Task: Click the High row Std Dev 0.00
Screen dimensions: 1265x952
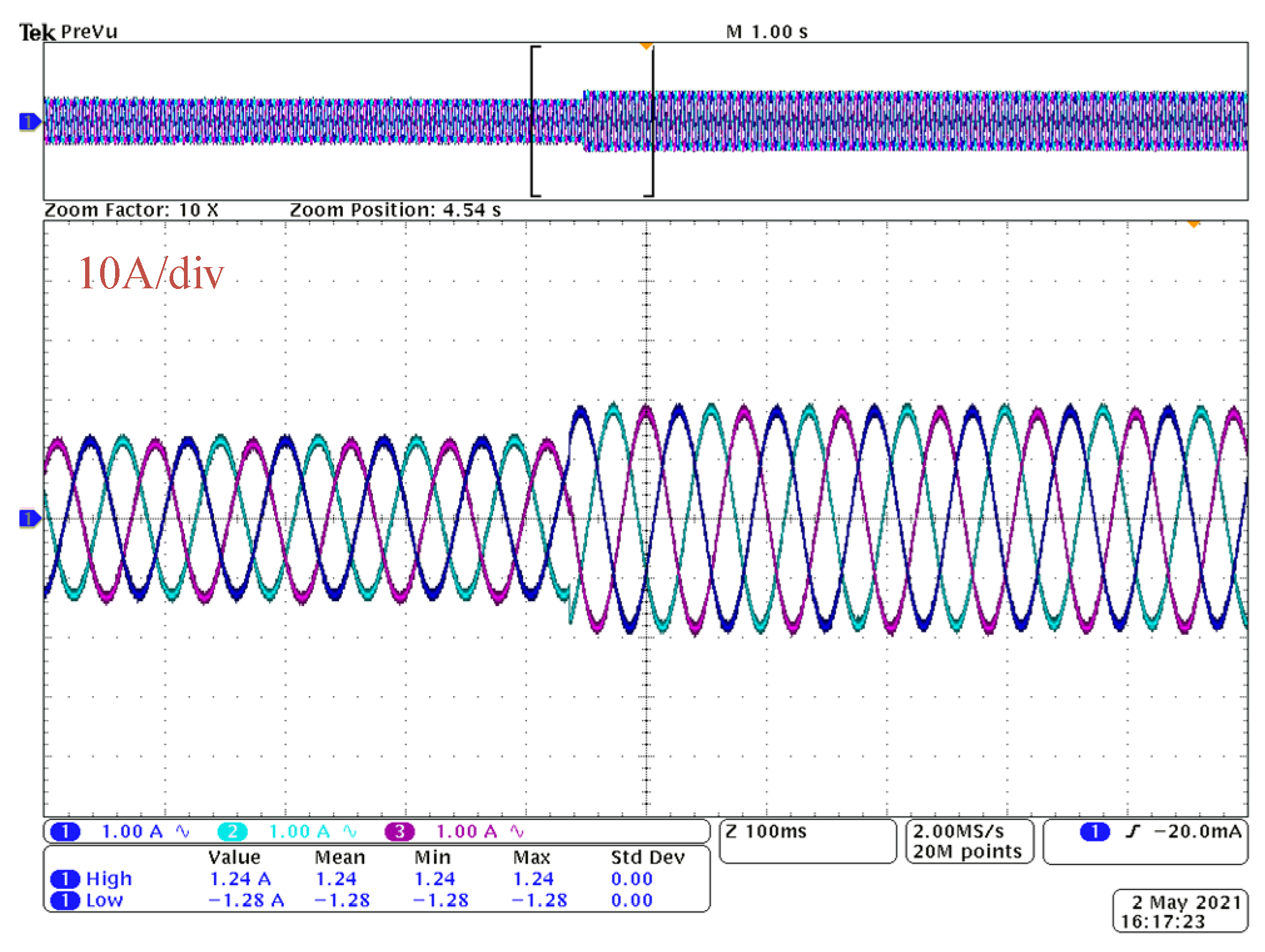Action: click(x=632, y=879)
